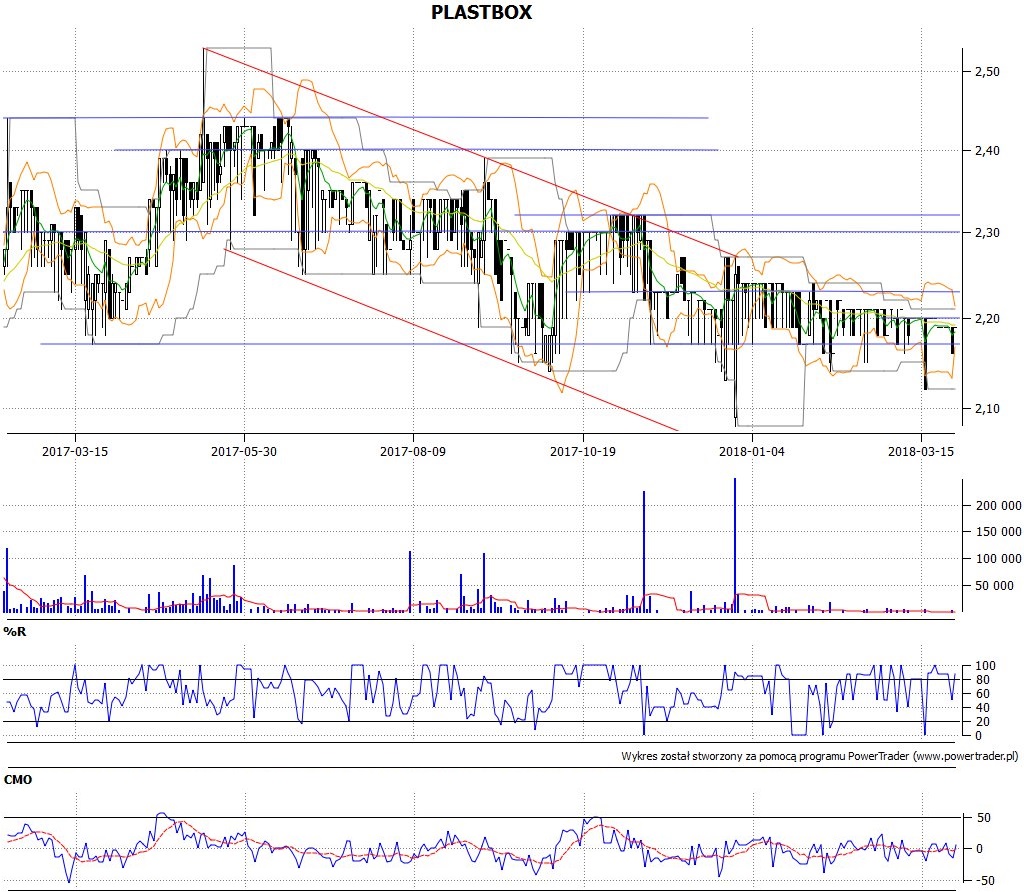Click the 2,30 price axis label
Image resolution: width=1024 pixels, height=892 pixels.
tap(987, 232)
